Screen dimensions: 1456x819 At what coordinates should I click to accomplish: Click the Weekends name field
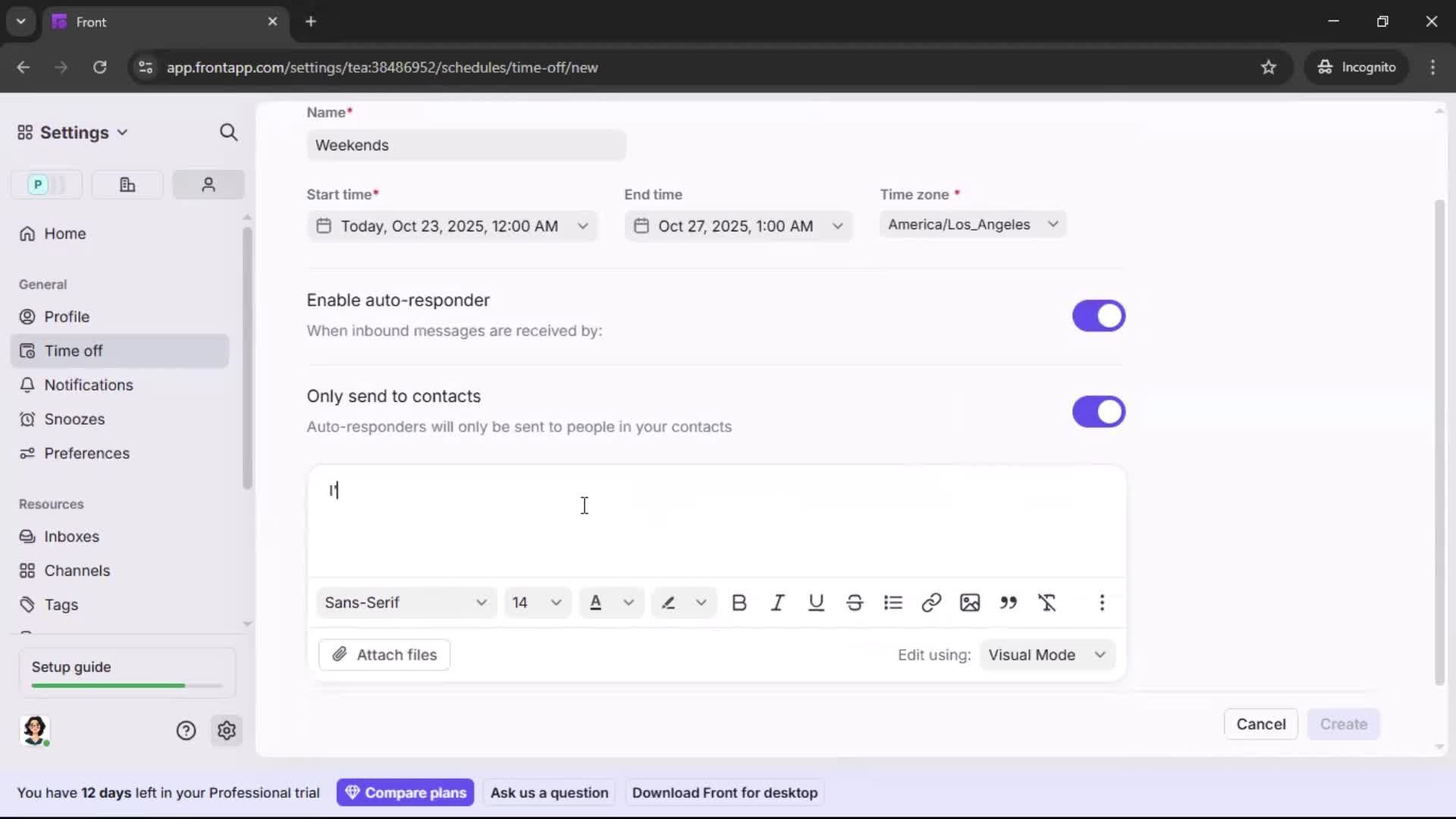click(466, 145)
